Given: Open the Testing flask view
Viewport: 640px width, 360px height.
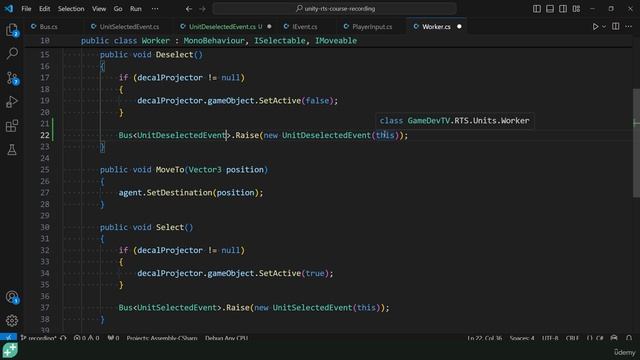Looking at the screenshot, I should pos(12,150).
